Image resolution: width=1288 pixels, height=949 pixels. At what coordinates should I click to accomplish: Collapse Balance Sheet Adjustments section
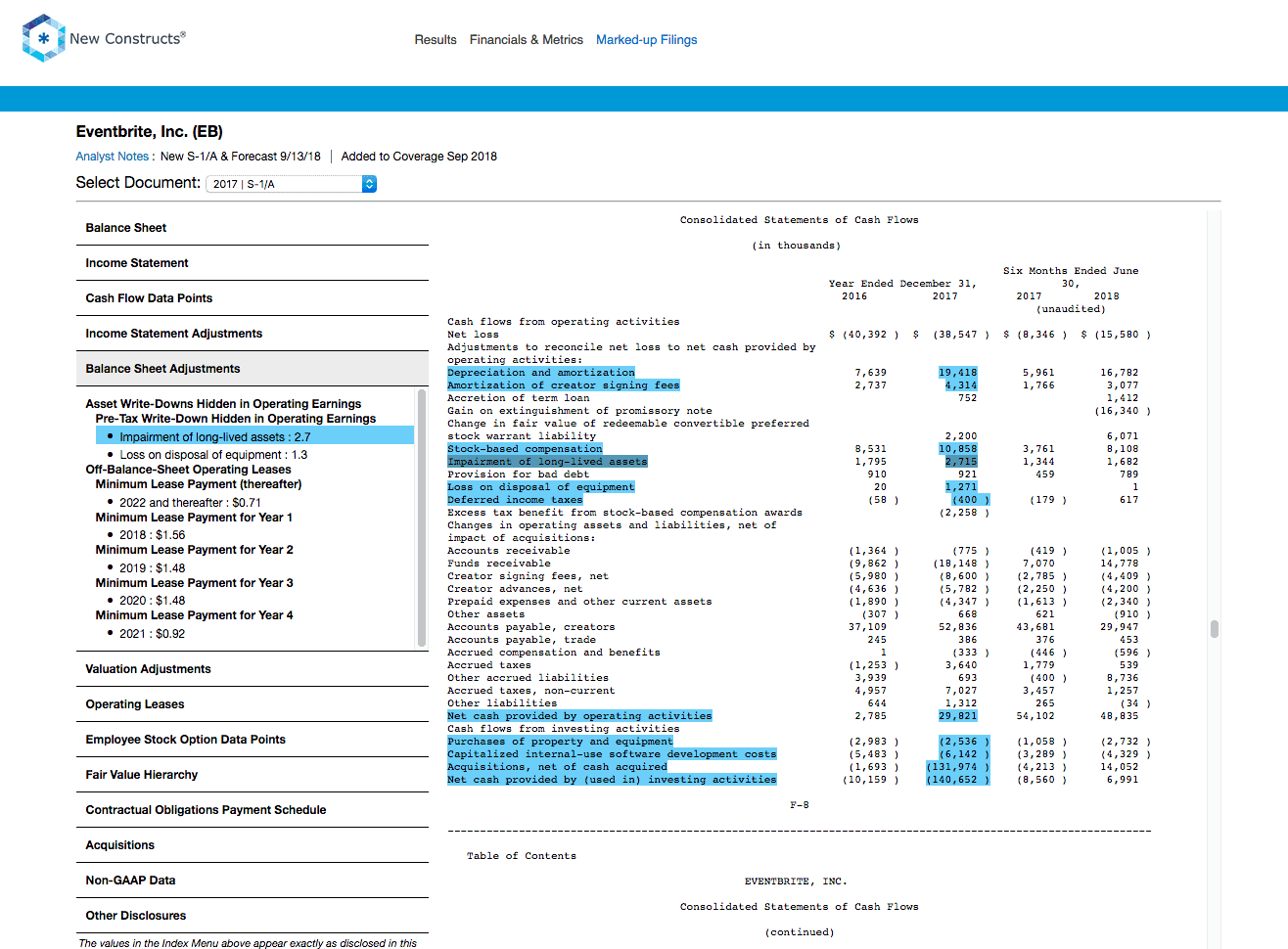[x=253, y=369]
